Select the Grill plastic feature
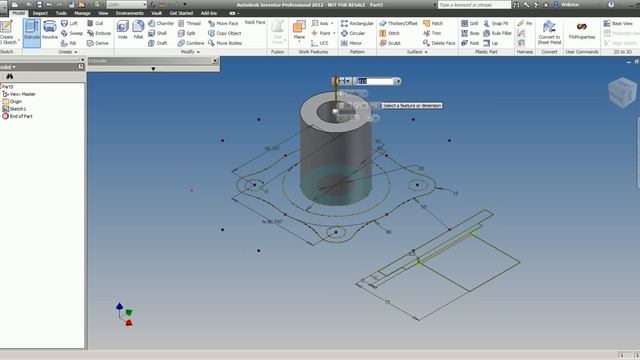 point(469,23)
